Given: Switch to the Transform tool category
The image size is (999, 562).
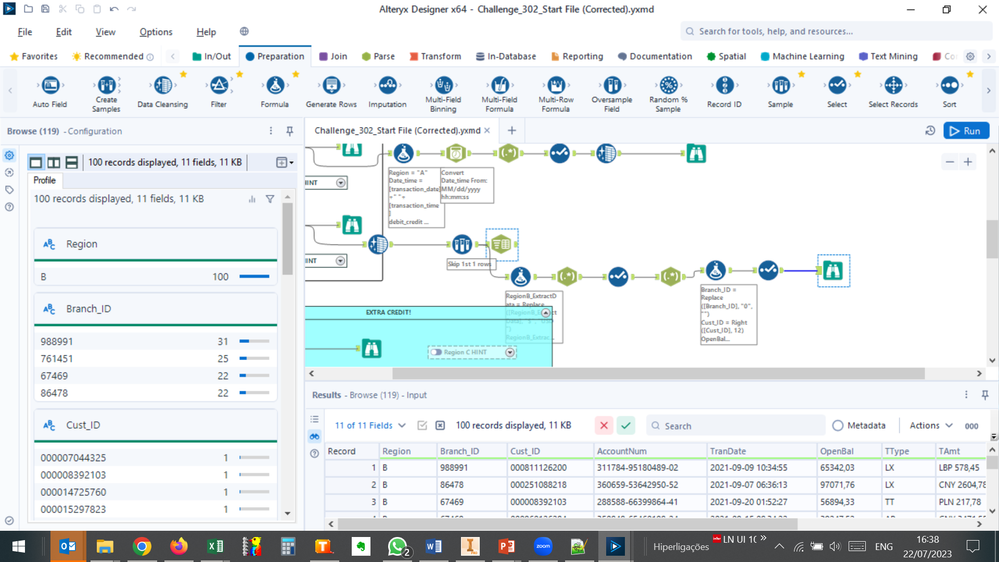Looking at the screenshot, I should point(435,56).
